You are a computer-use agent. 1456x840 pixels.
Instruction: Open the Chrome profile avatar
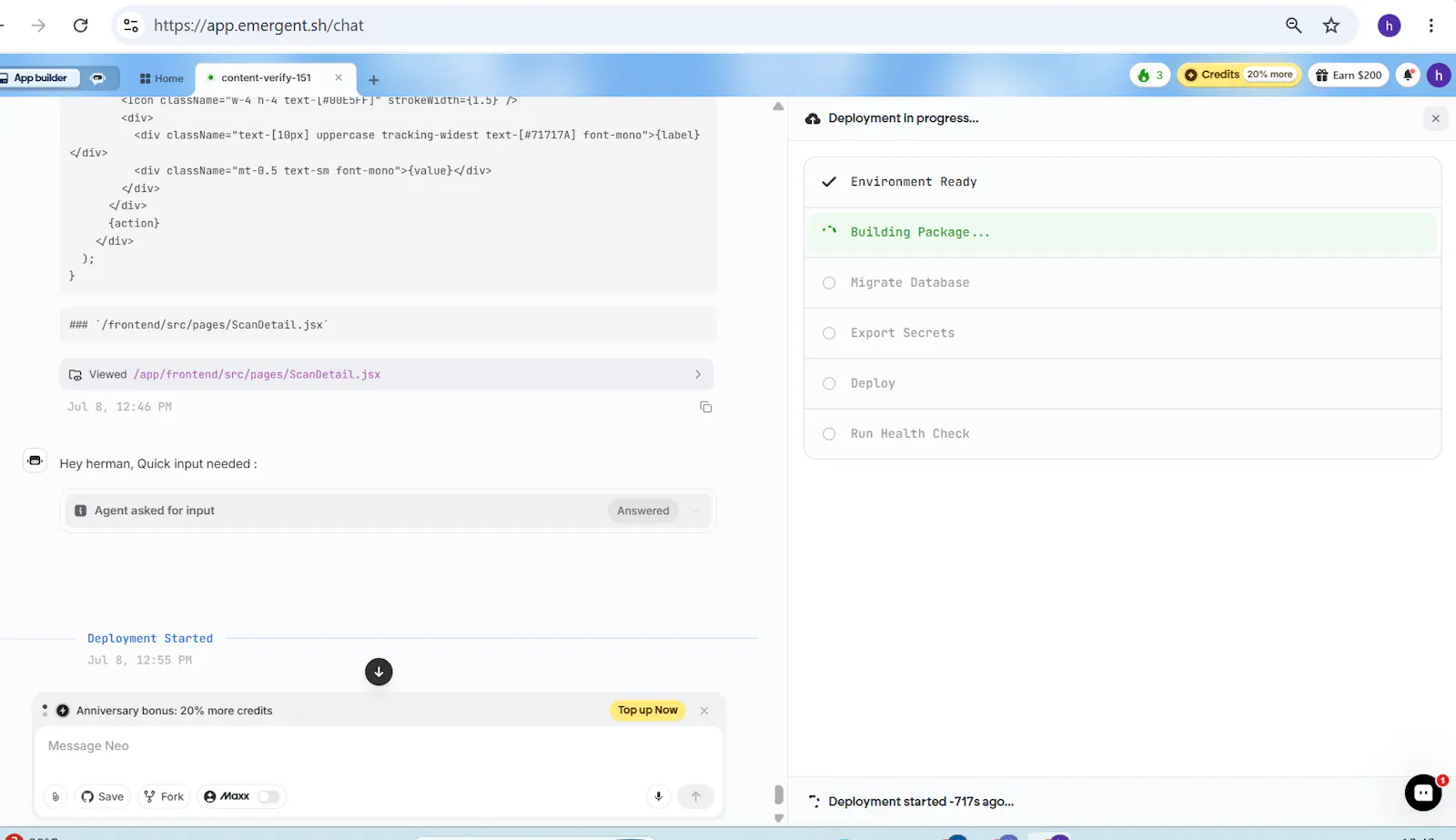coord(1389,25)
